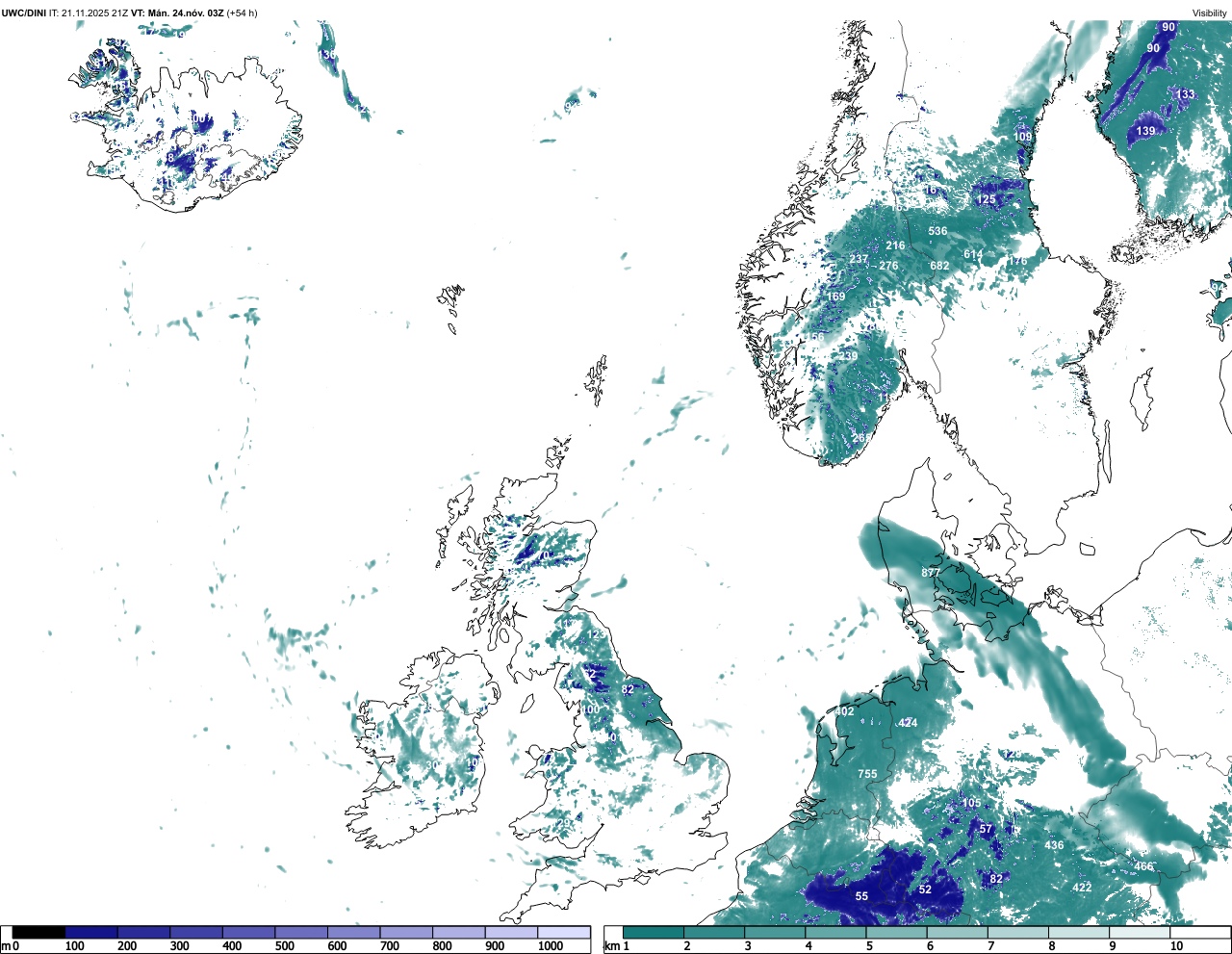Click the '216' visibility value on map
This screenshot has width=1232, height=954.
click(895, 245)
